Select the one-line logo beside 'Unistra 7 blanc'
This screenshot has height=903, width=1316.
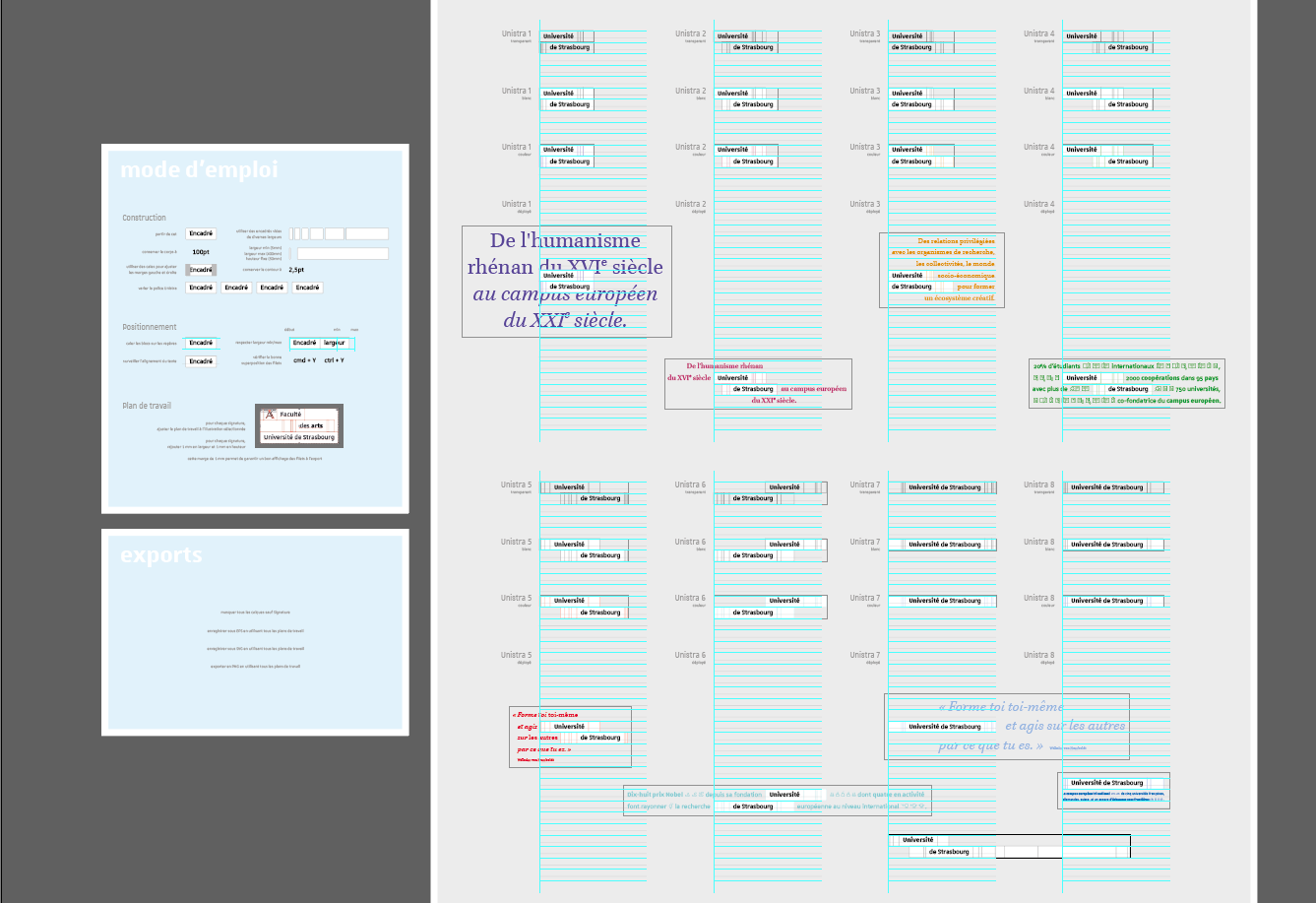tap(943, 544)
